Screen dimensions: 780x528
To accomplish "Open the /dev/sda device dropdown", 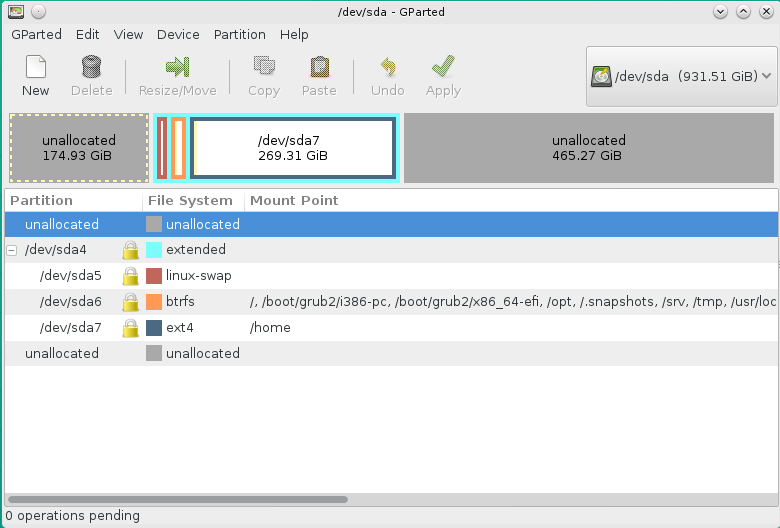I will (682, 77).
